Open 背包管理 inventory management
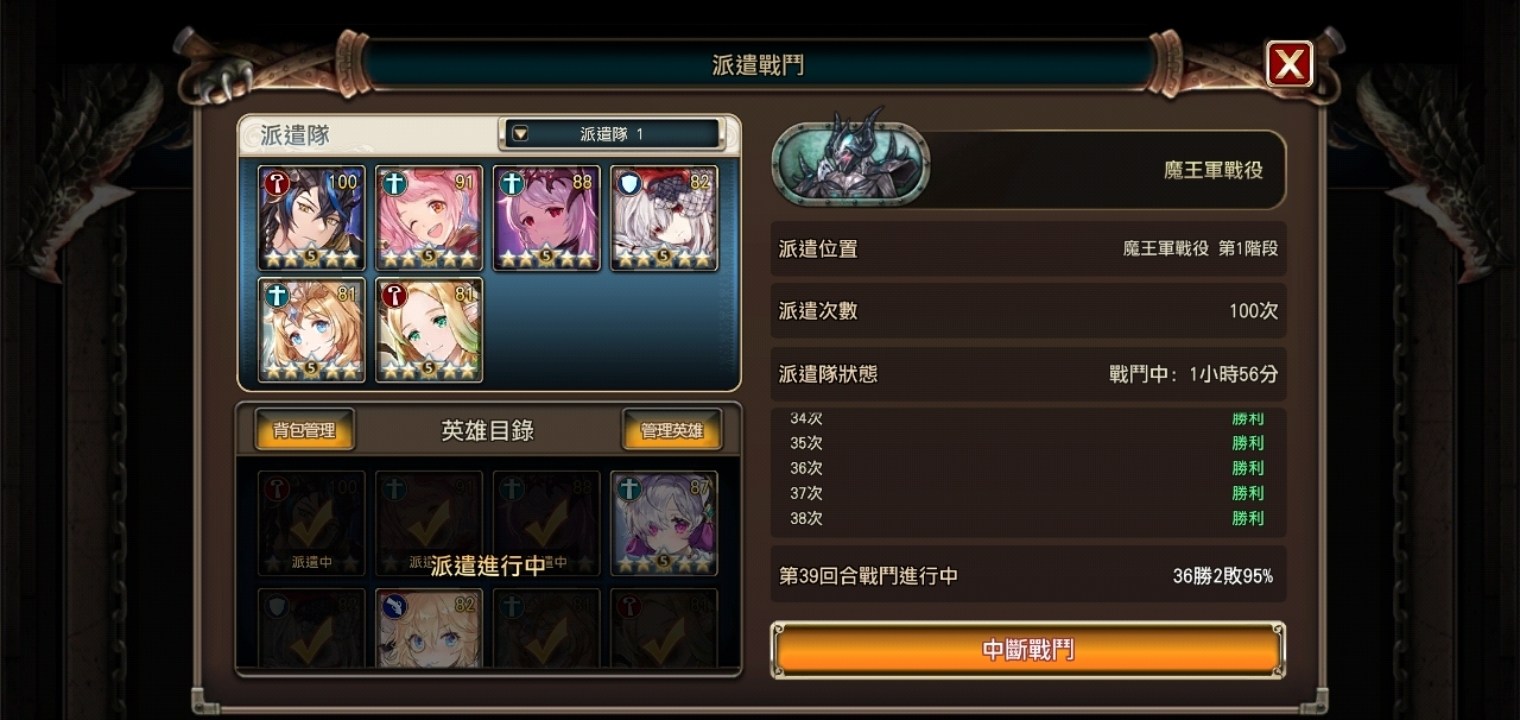 pyautogui.click(x=304, y=430)
